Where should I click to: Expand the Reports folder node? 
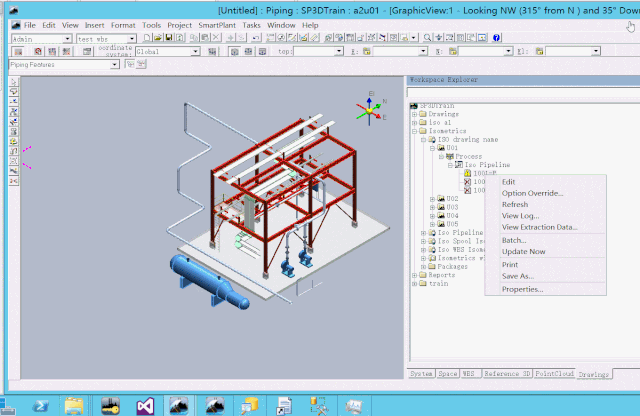pyautogui.click(x=414, y=275)
